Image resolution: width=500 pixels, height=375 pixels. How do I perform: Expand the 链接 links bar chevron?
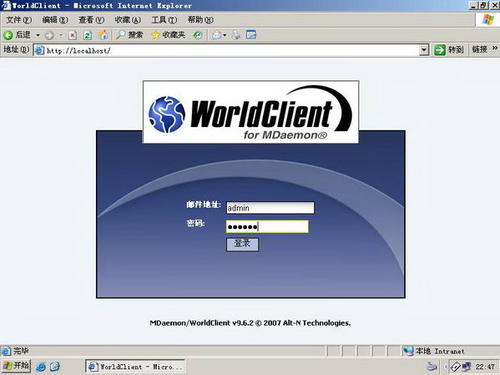(495, 49)
